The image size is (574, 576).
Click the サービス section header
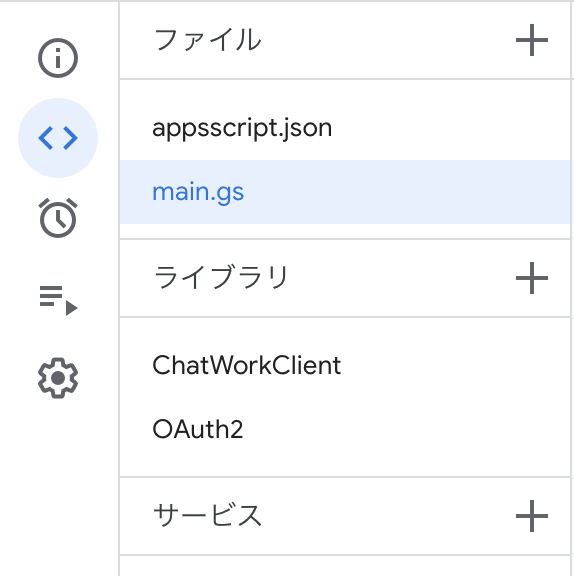pos(207,516)
